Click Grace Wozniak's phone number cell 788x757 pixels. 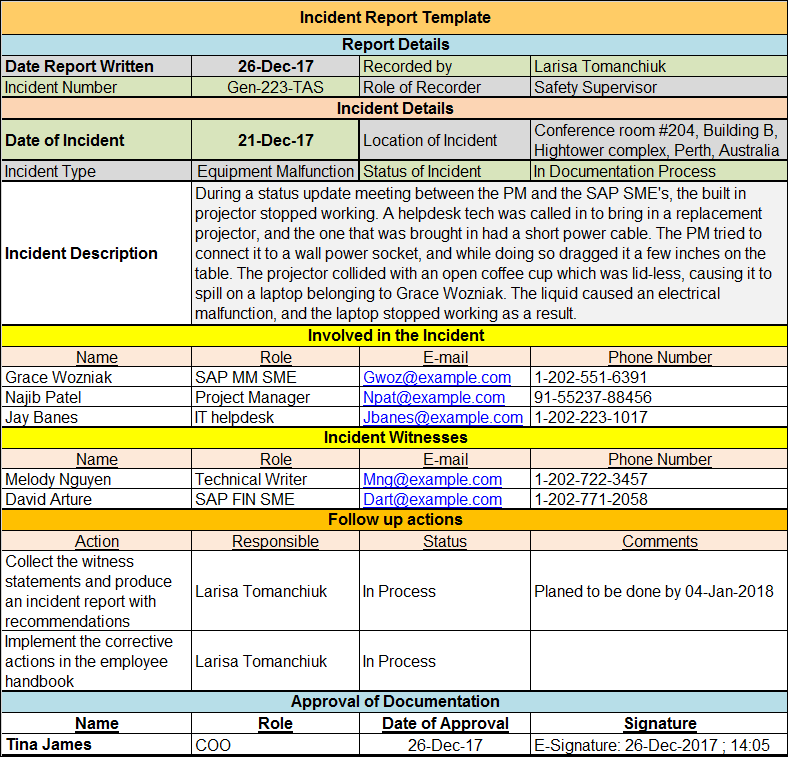pyautogui.click(x=658, y=378)
